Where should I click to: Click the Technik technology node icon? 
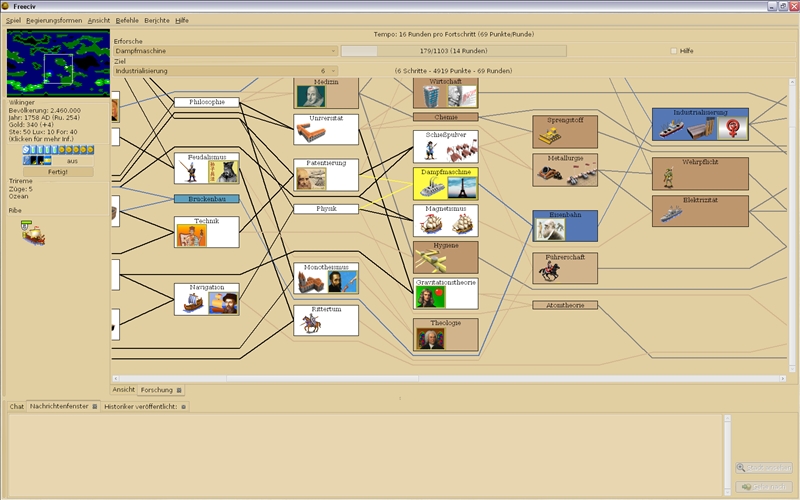tap(191, 236)
